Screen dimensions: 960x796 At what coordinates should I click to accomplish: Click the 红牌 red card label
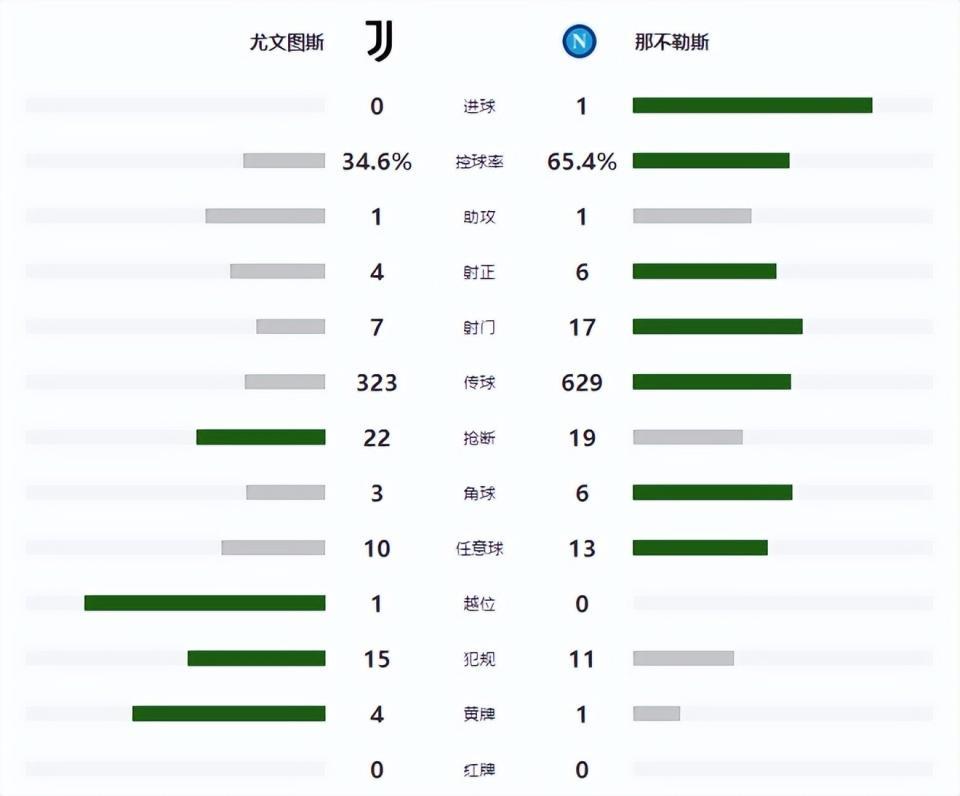478,770
